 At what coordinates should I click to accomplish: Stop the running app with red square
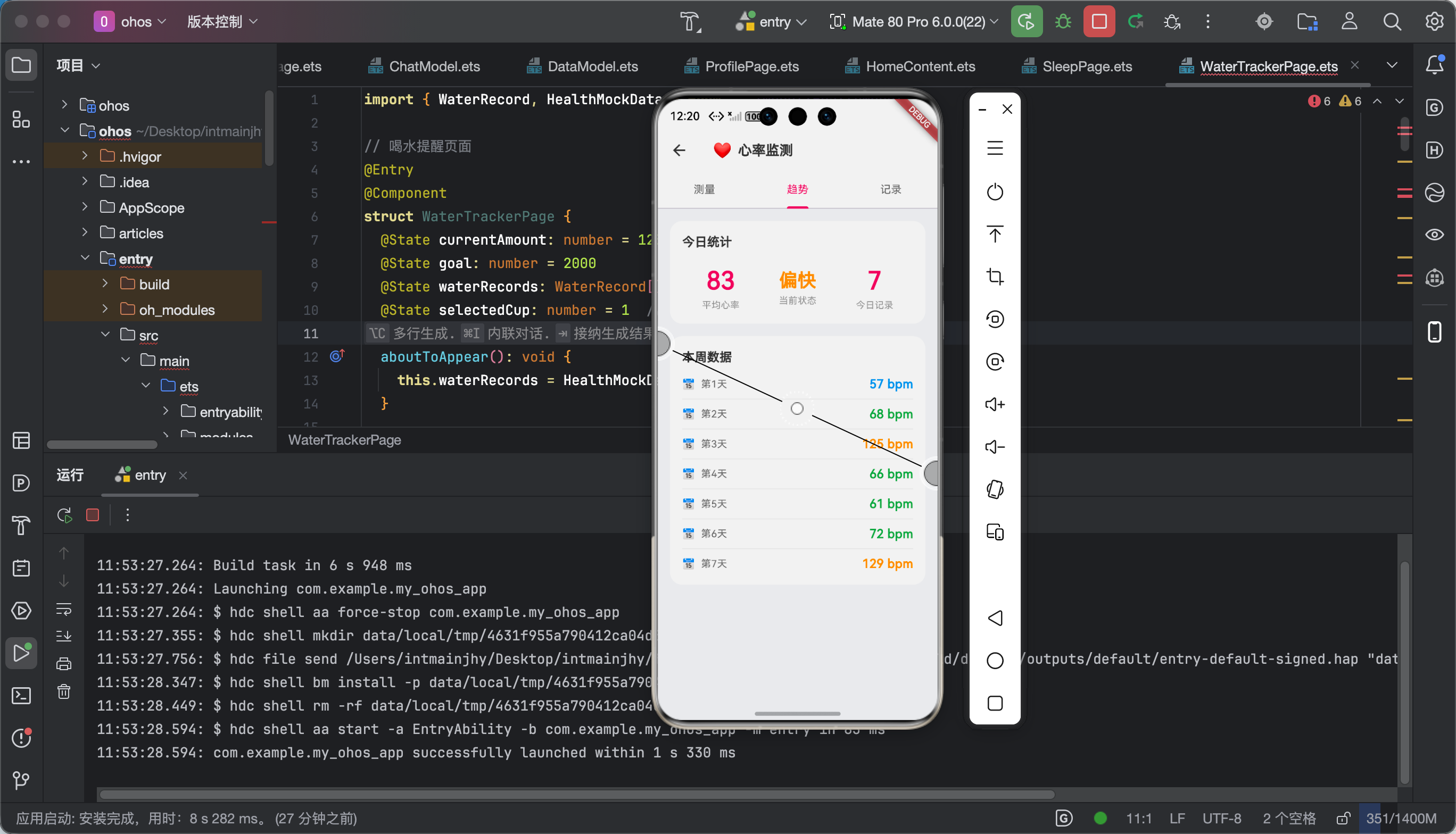[1099, 22]
